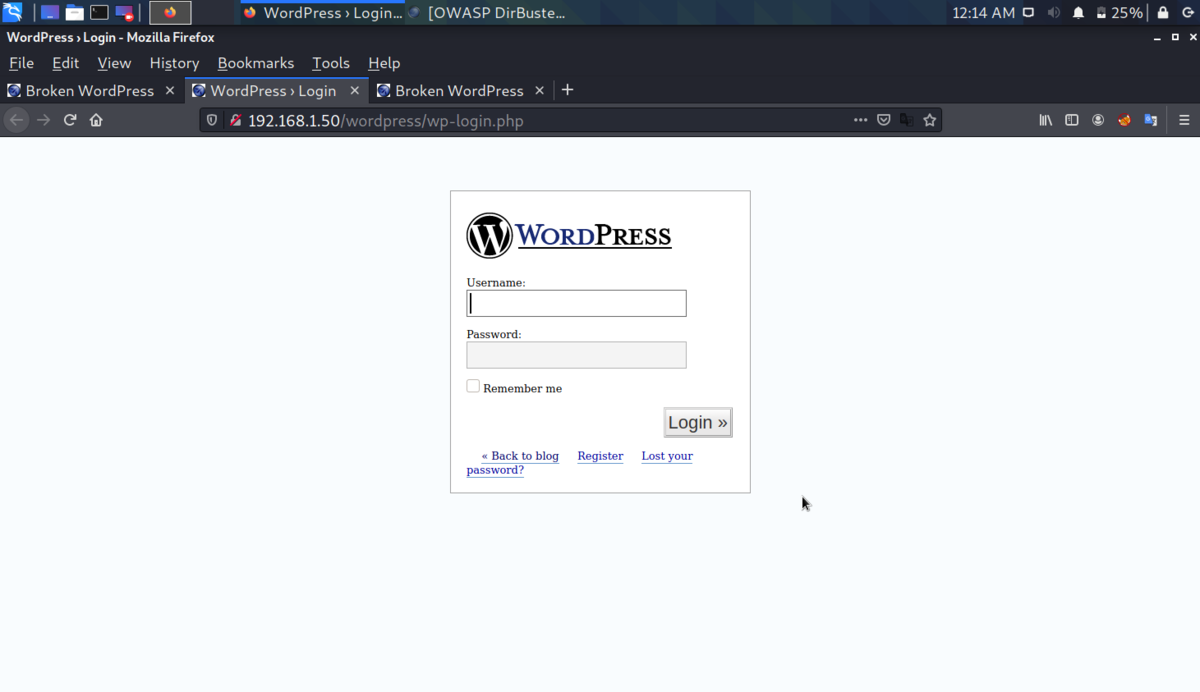Click the display icon in the system tray
The width and height of the screenshot is (1200, 692).
1028,13
